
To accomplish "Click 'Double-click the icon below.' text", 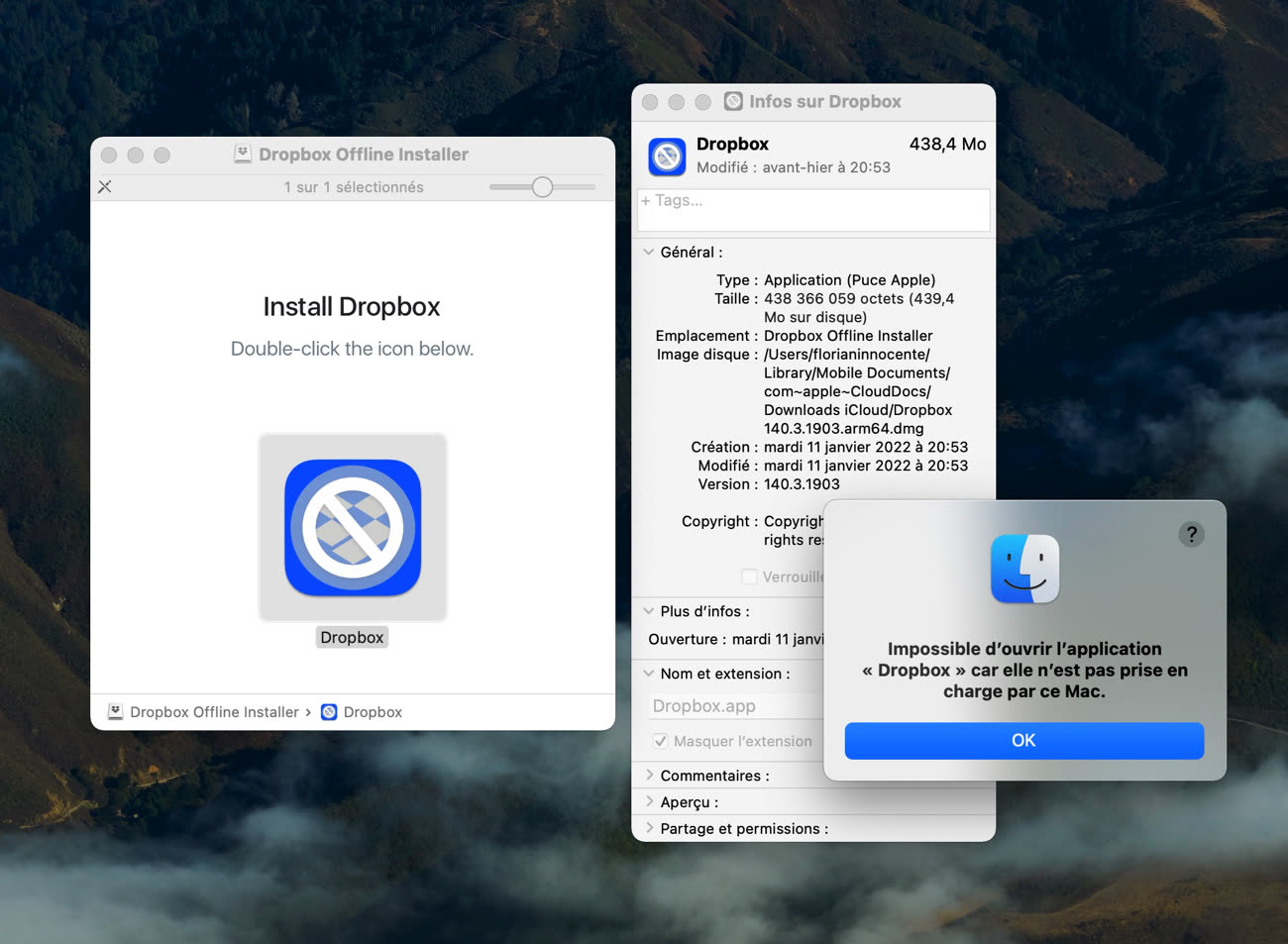I will (x=352, y=349).
